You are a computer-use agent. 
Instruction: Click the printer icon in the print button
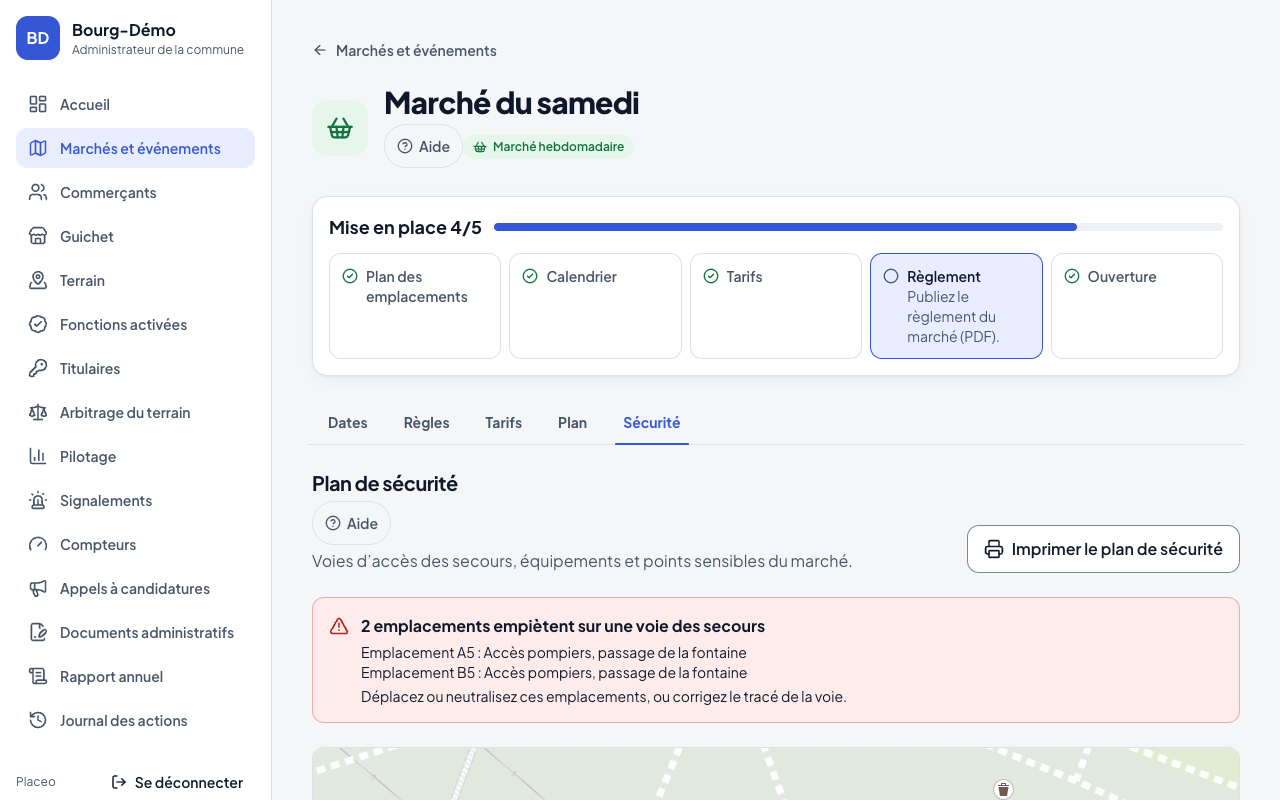(x=994, y=549)
